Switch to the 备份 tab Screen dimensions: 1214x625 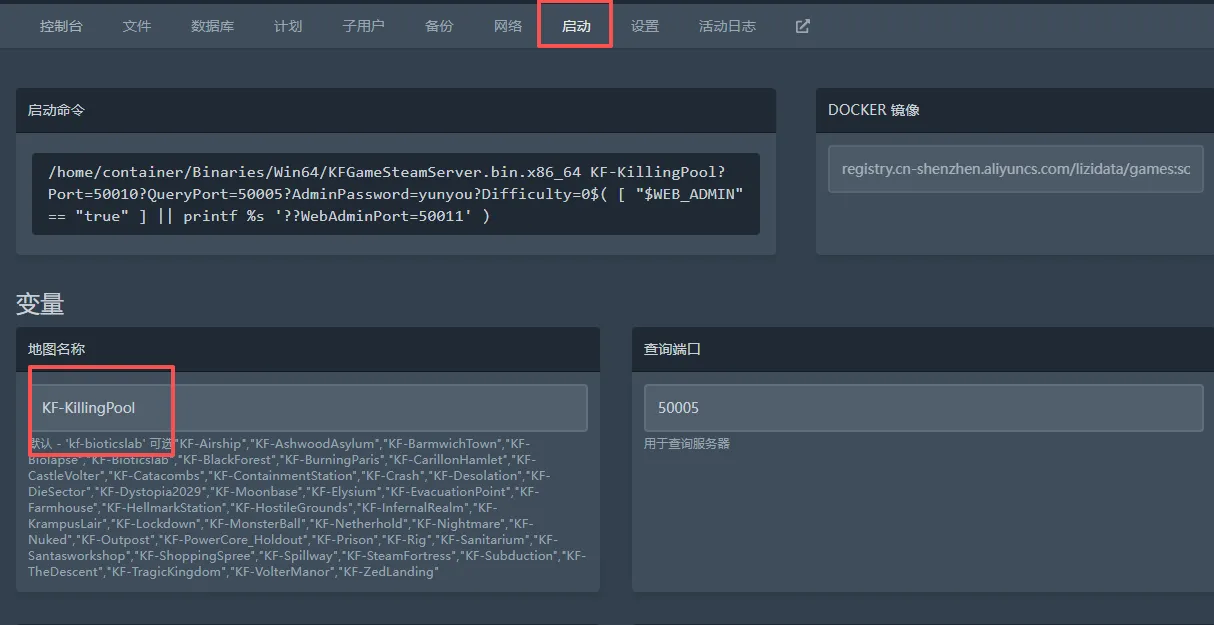pos(439,26)
